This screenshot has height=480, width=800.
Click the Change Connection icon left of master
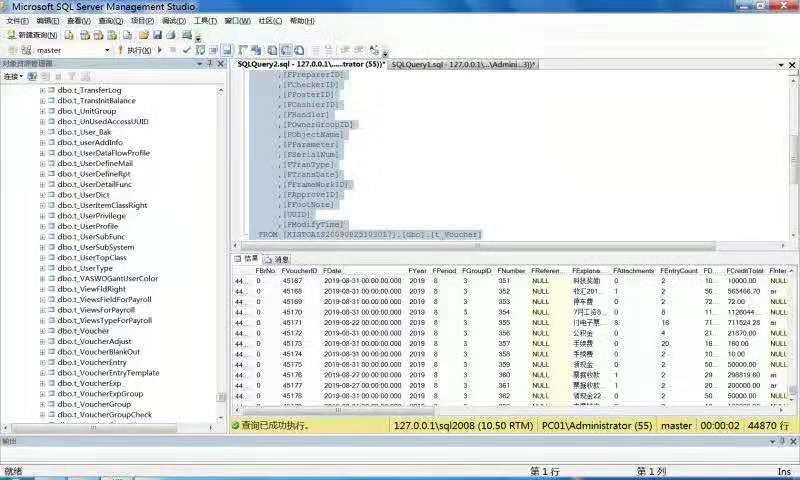[26, 50]
